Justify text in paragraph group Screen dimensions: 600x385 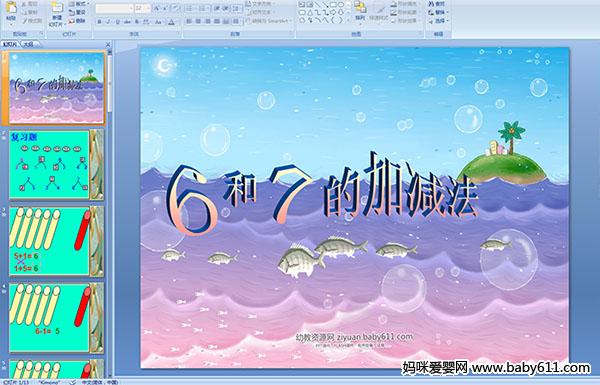pyautogui.click(x=217, y=21)
